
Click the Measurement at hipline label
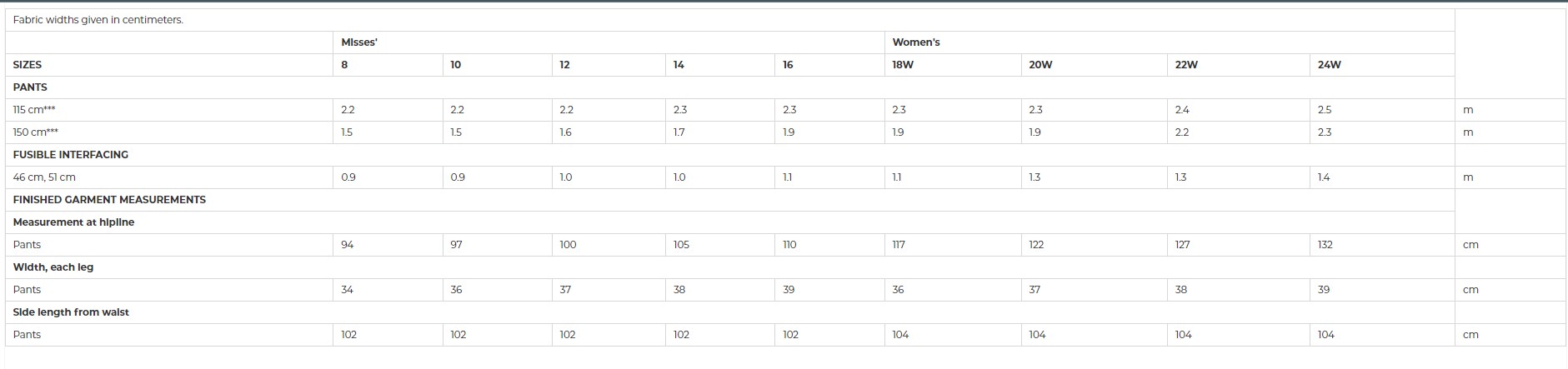coord(73,222)
